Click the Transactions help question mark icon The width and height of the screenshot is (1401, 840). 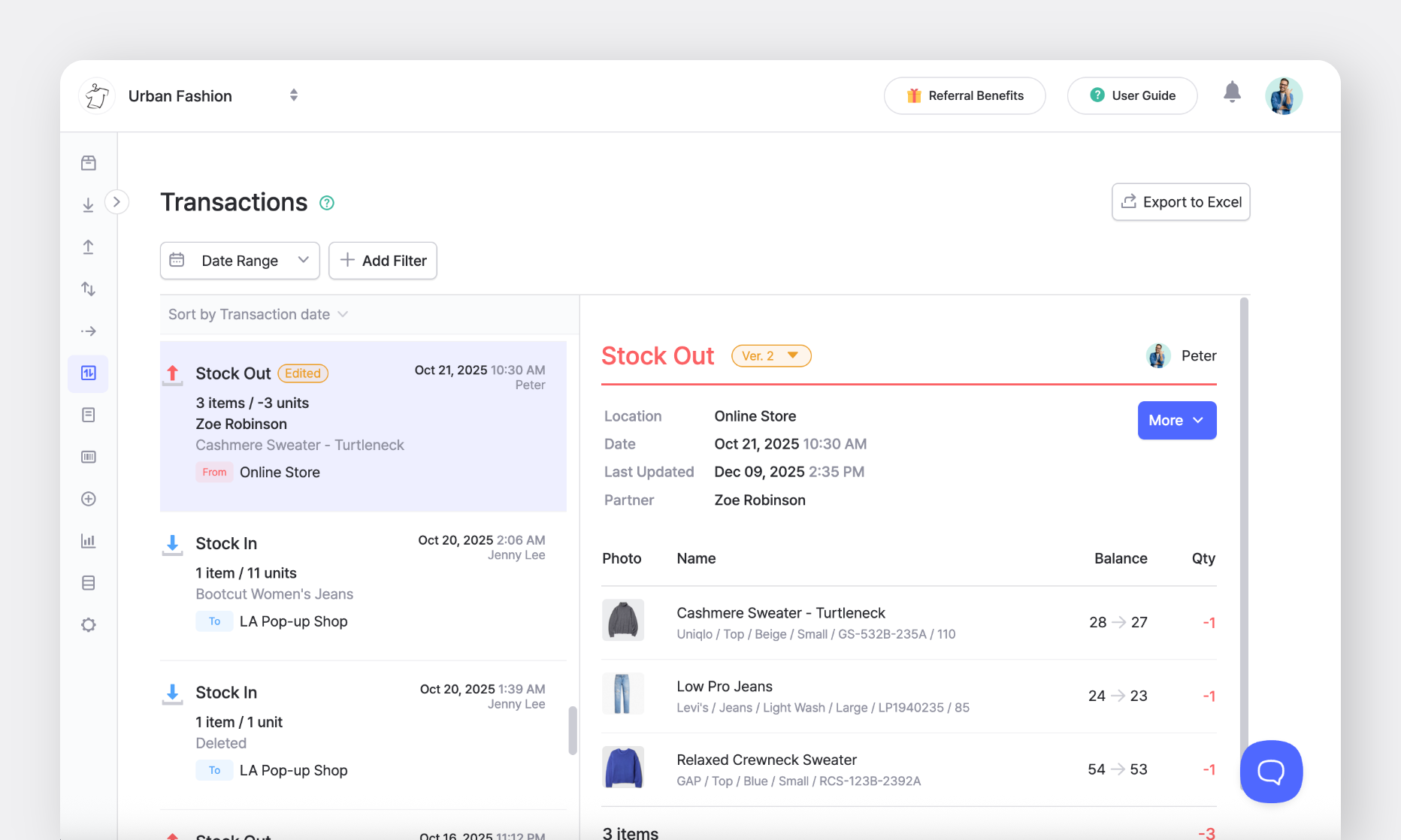[327, 203]
